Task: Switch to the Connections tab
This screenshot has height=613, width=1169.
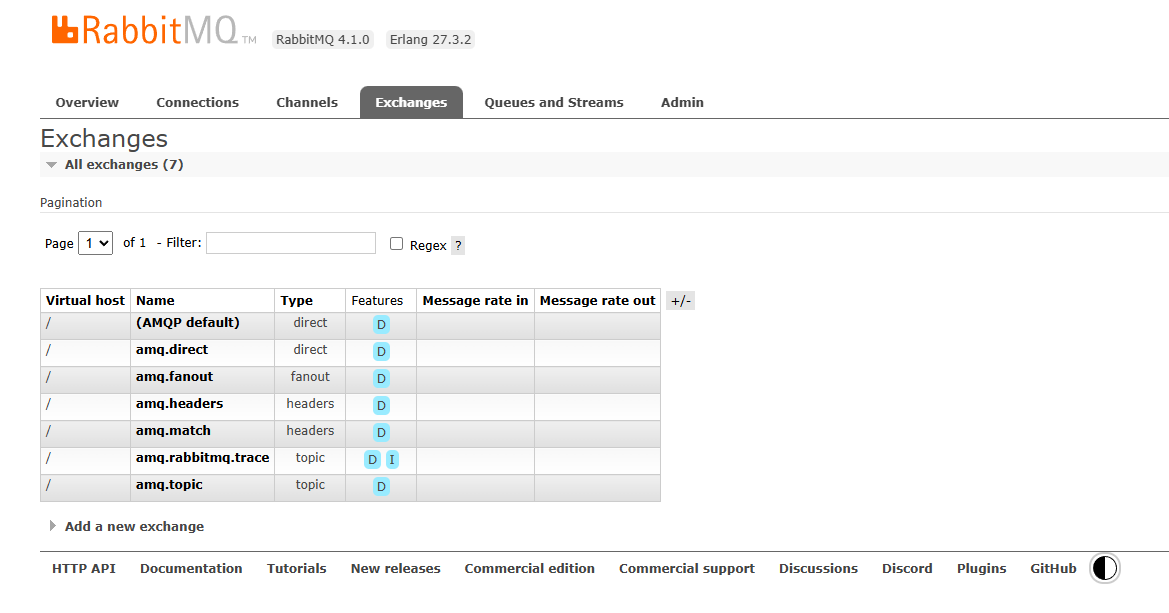Action: (x=198, y=102)
